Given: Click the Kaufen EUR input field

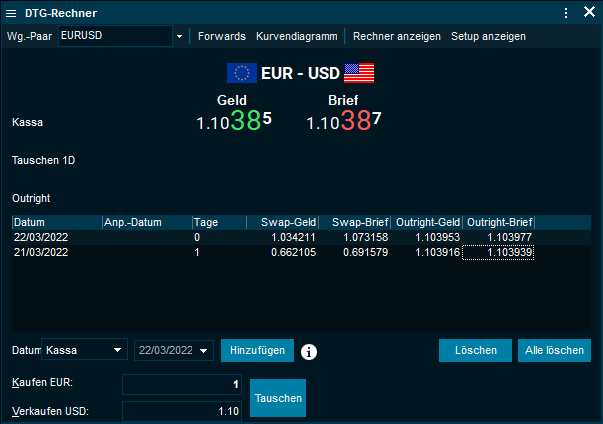Looking at the screenshot, I should (182, 384).
